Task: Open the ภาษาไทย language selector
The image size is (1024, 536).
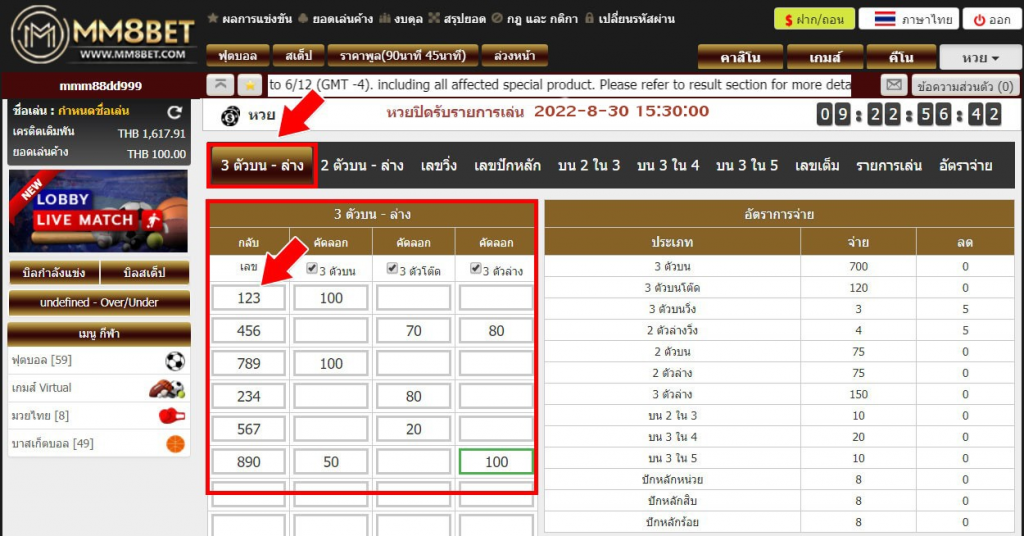Action: 910,19
